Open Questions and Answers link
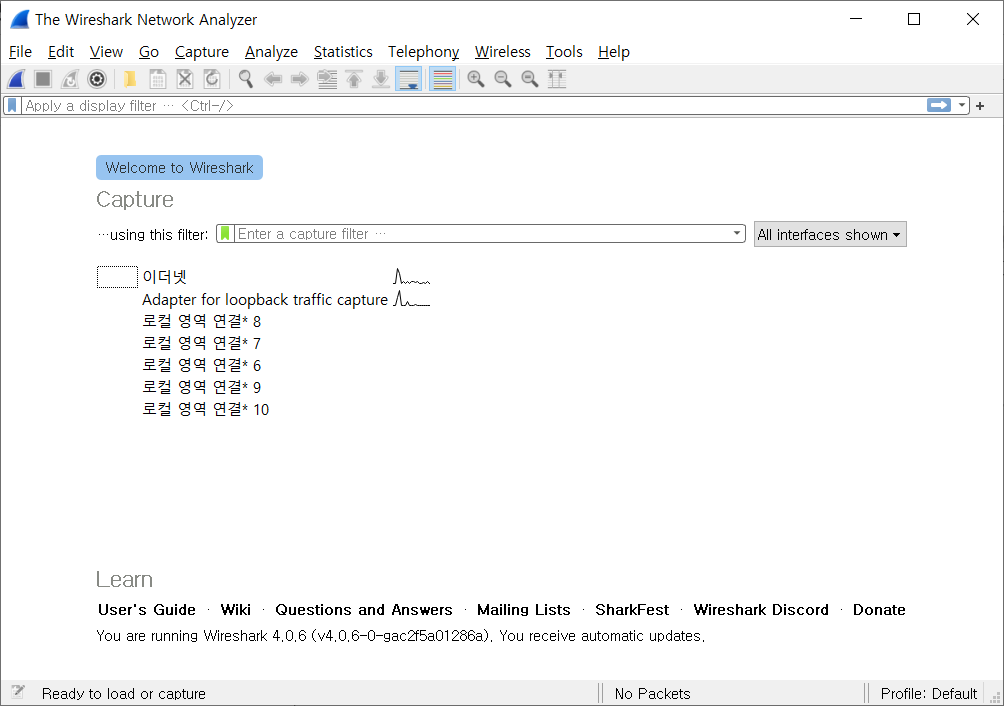 pos(364,610)
